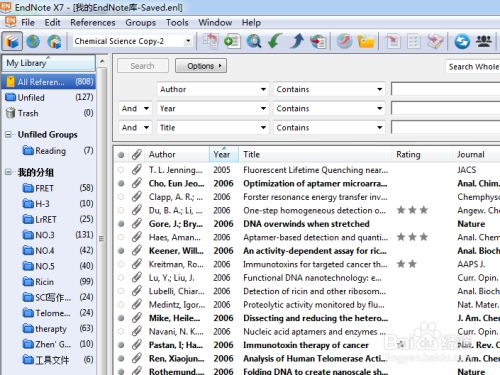500x375 pixels.
Task: Click the green Import arrow icon
Action: pos(275,41)
